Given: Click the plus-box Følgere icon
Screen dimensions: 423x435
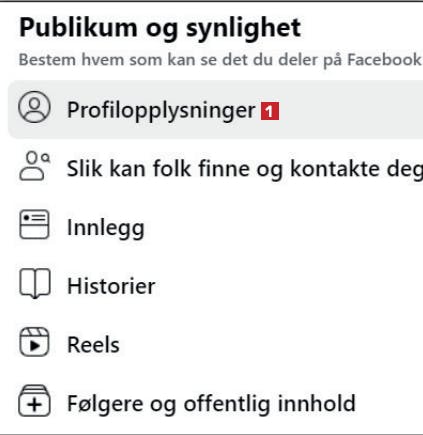Looking at the screenshot, I should [x=34, y=401].
